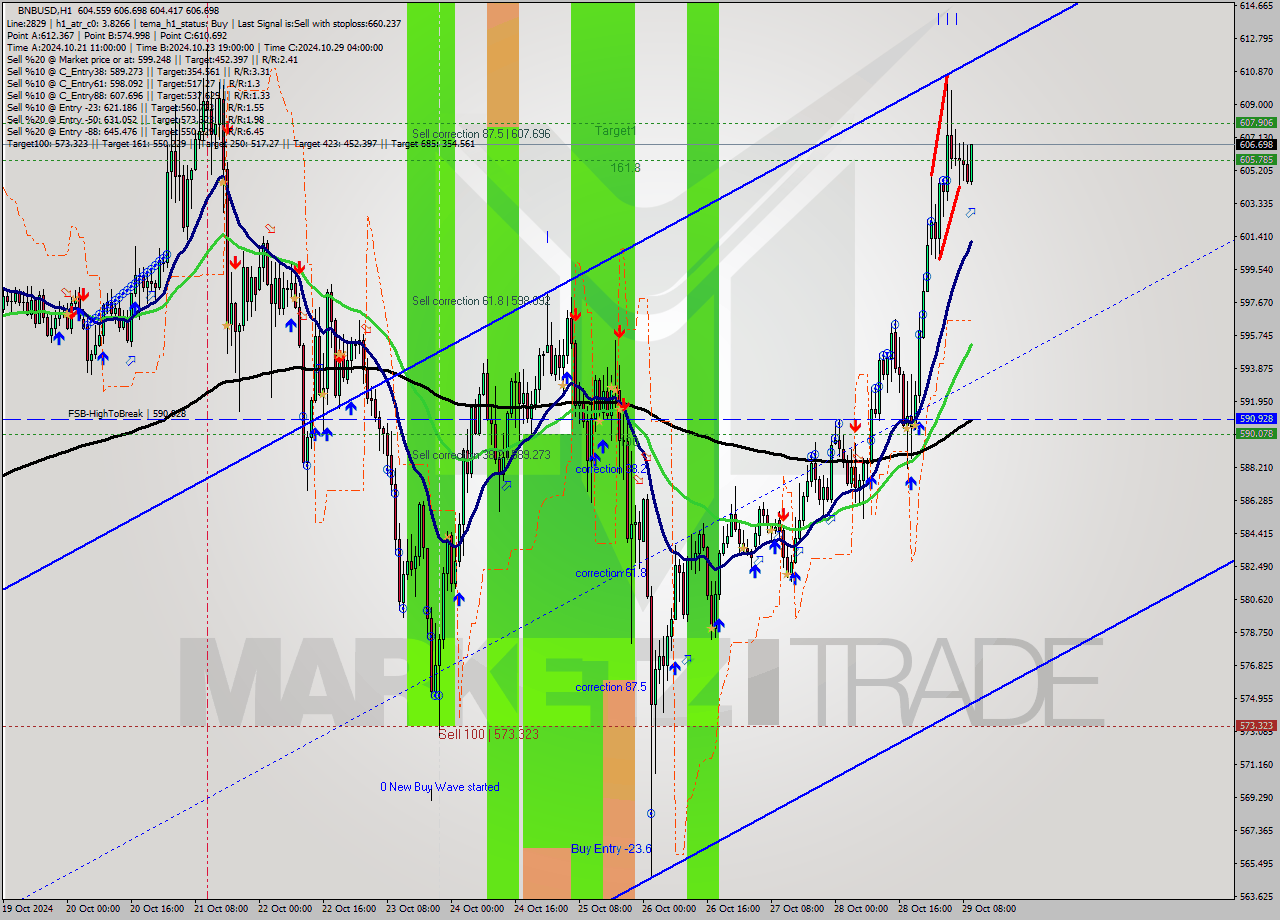Click the 'Time A:2024.10.21 11:00:00' text
The width and height of the screenshot is (1280, 920).
[66, 47]
